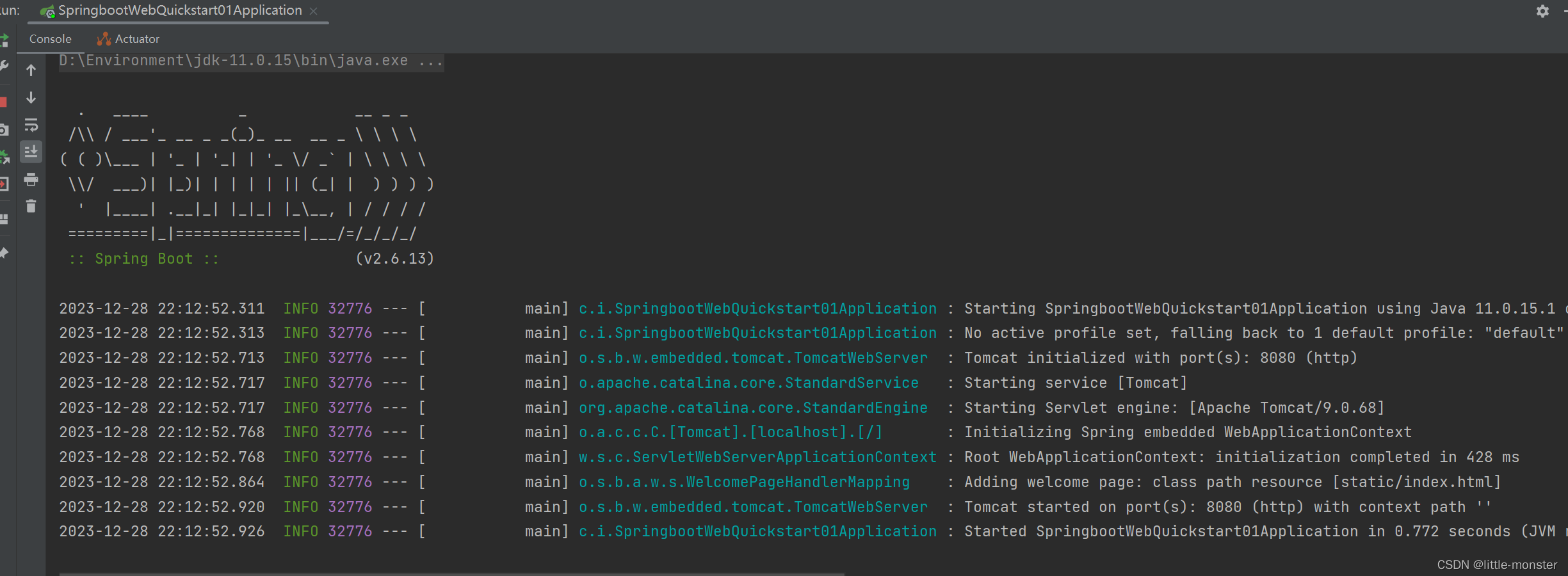Click the 'Starting Servlet engine: [Apache Tomcat/9.0.68]' message
The width and height of the screenshot is (1568, 576).
click(x=1175, y=408)
